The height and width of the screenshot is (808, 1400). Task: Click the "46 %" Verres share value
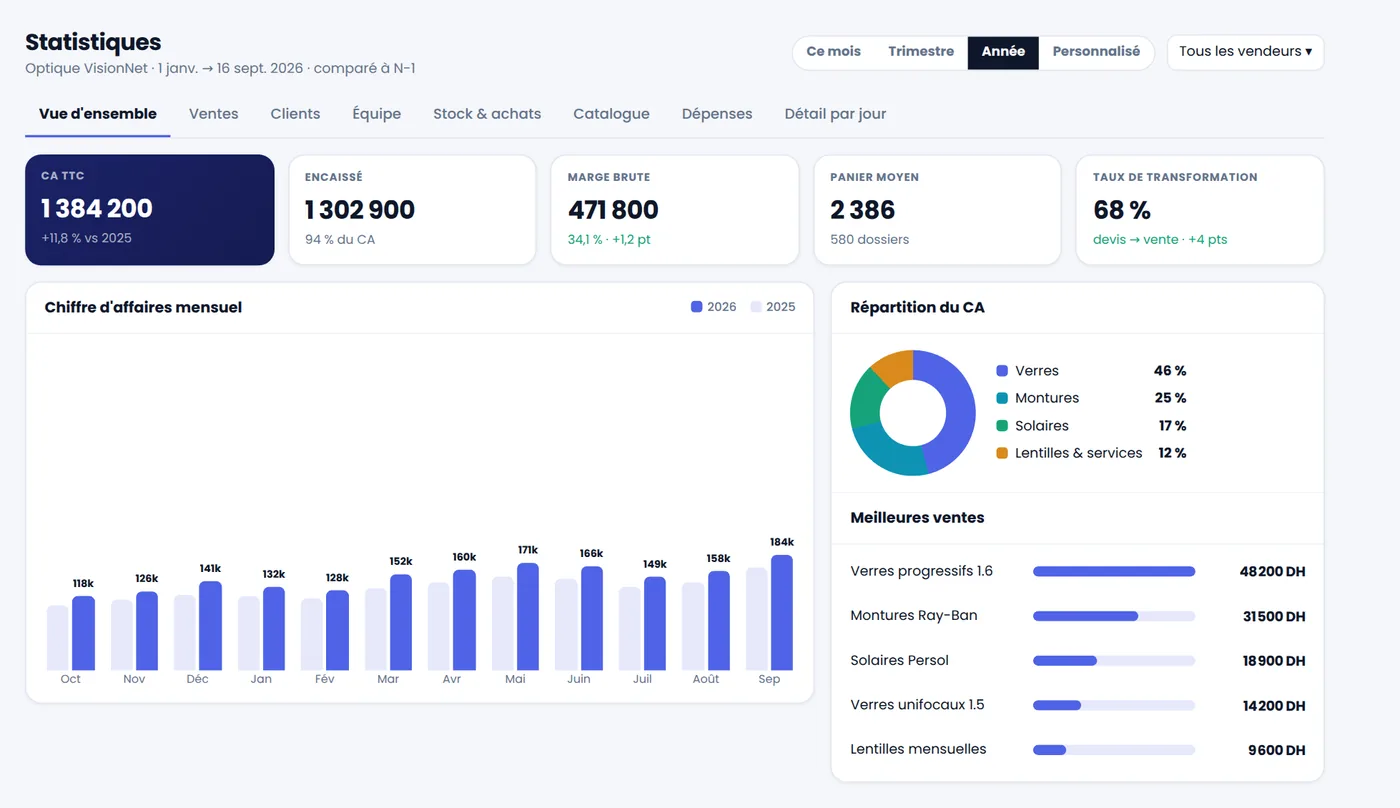tap(1170, 371)
